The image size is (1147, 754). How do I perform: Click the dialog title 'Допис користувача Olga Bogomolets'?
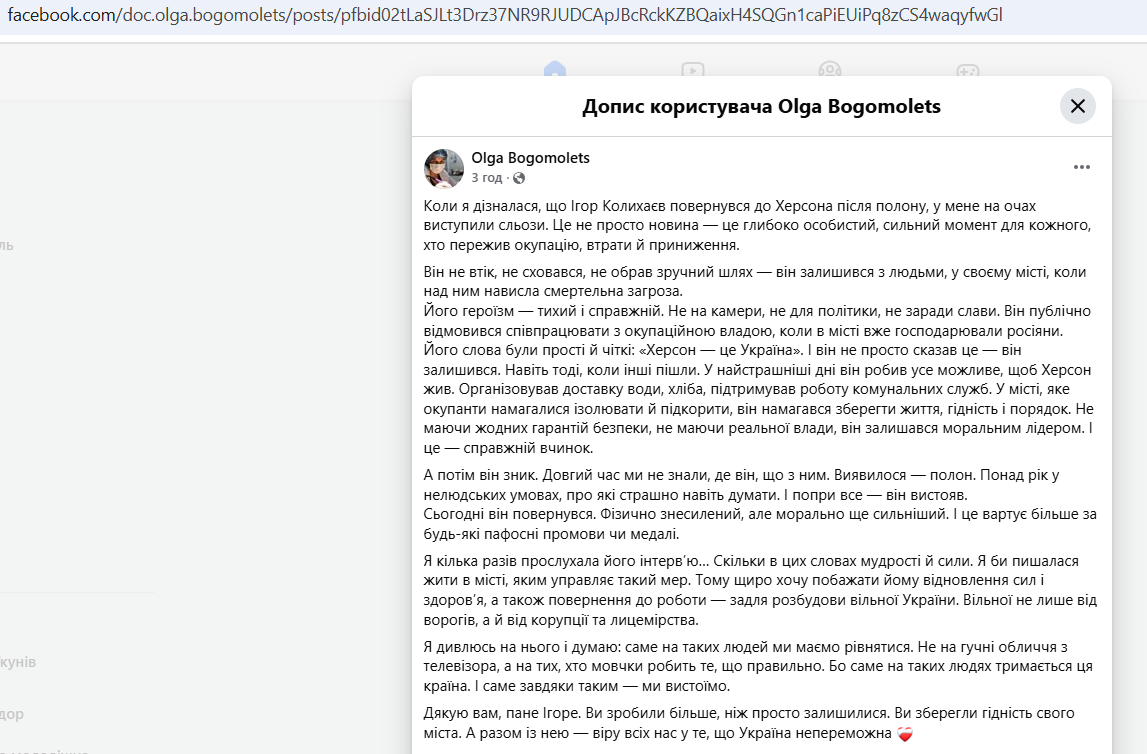[761, 107]
